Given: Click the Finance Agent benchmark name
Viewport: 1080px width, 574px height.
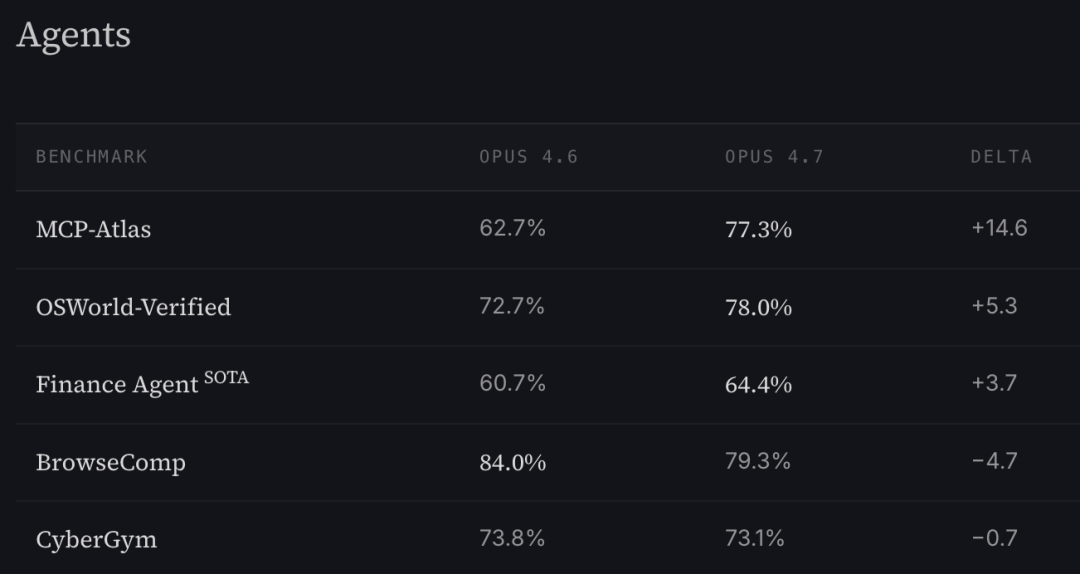Looking at the screenshot, I should 116,385.
